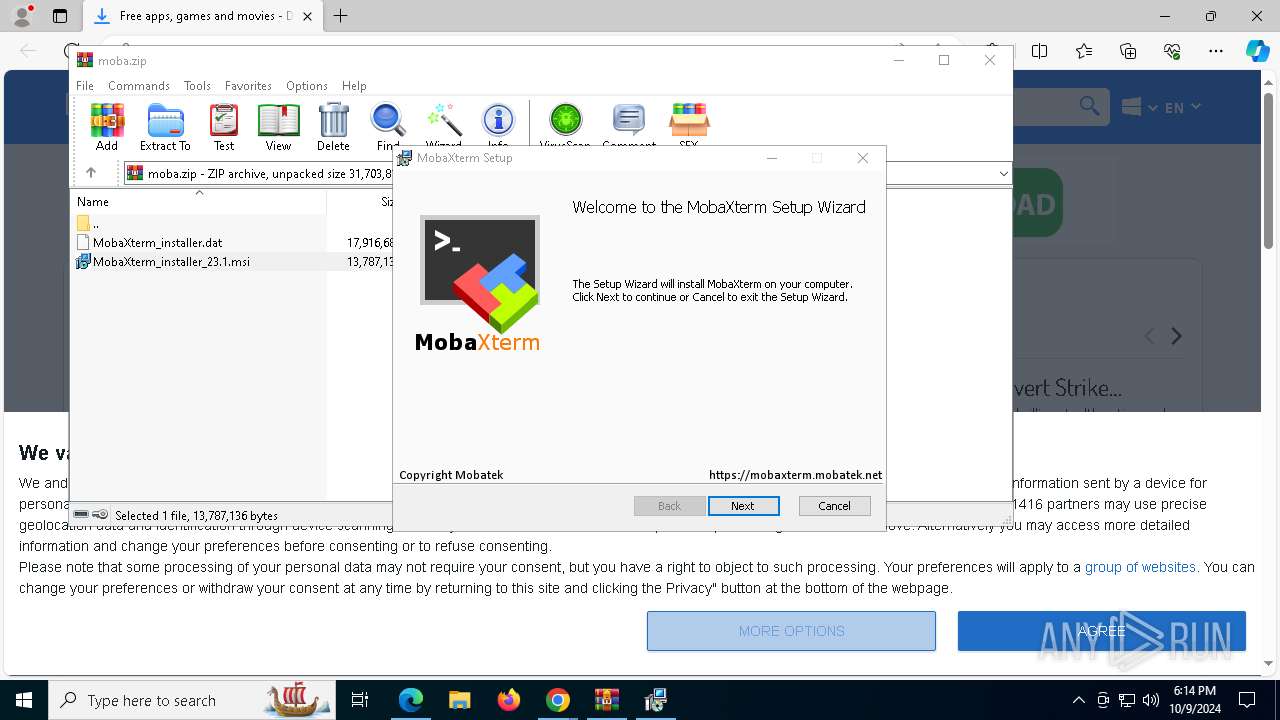Viewport: 1280px width, 720px height.
Task: Open the View tool in WinRAR
Action: tap(278, 127)
